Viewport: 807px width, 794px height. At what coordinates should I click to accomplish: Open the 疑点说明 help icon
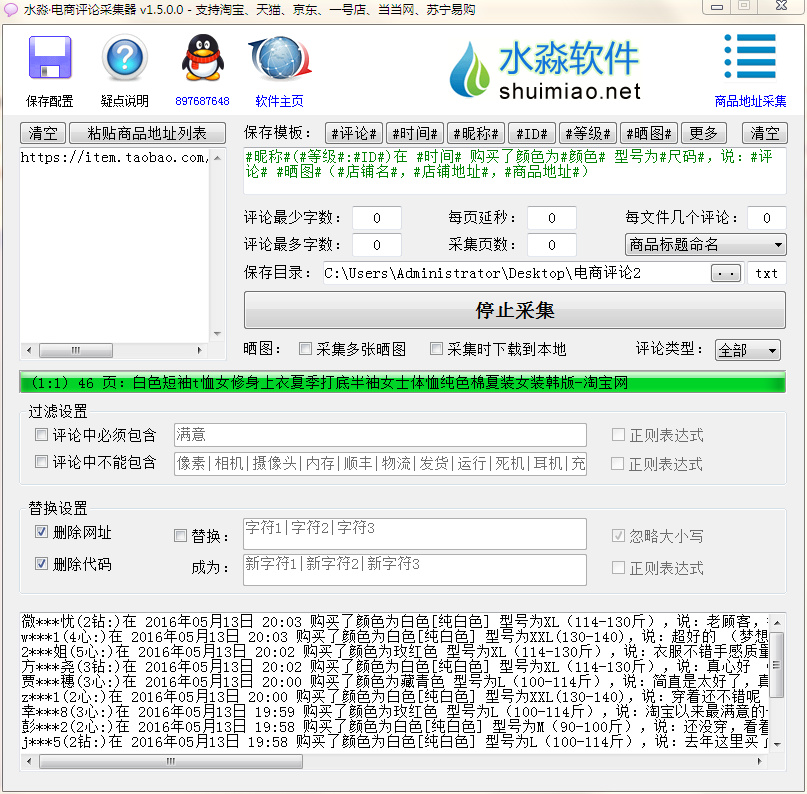point(124,58)
